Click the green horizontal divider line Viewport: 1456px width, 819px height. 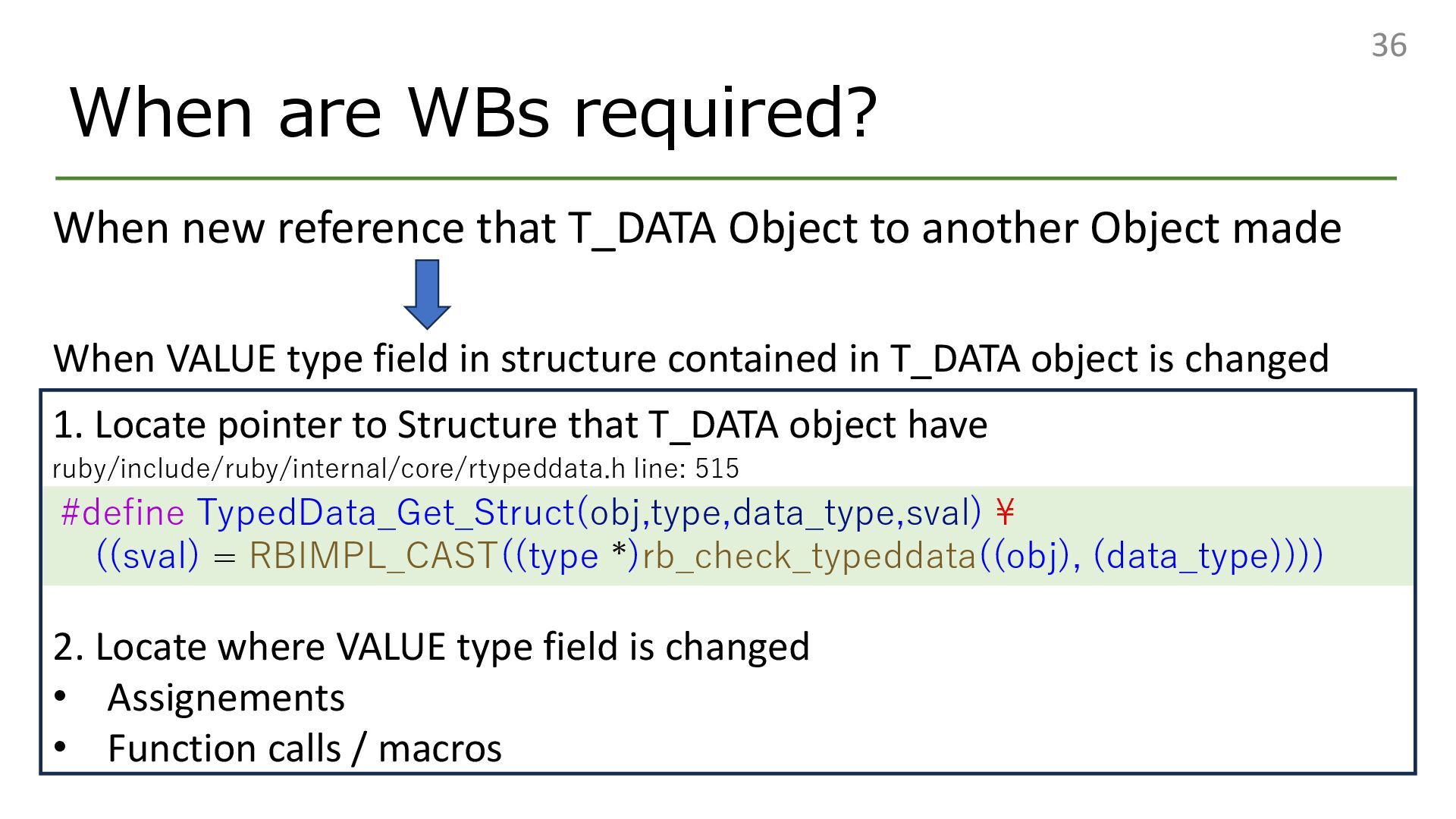726,178
